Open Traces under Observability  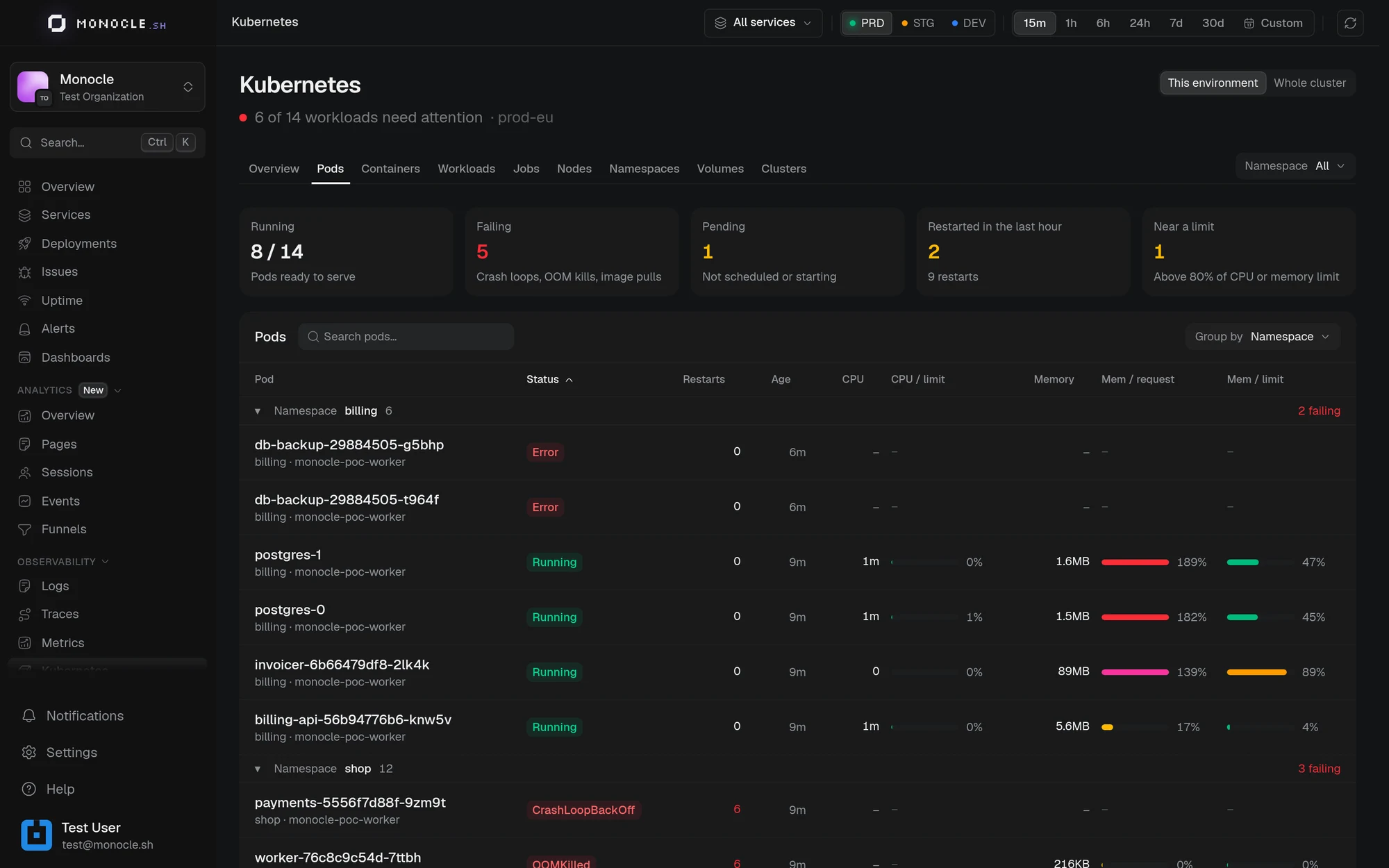pos(108,615)
